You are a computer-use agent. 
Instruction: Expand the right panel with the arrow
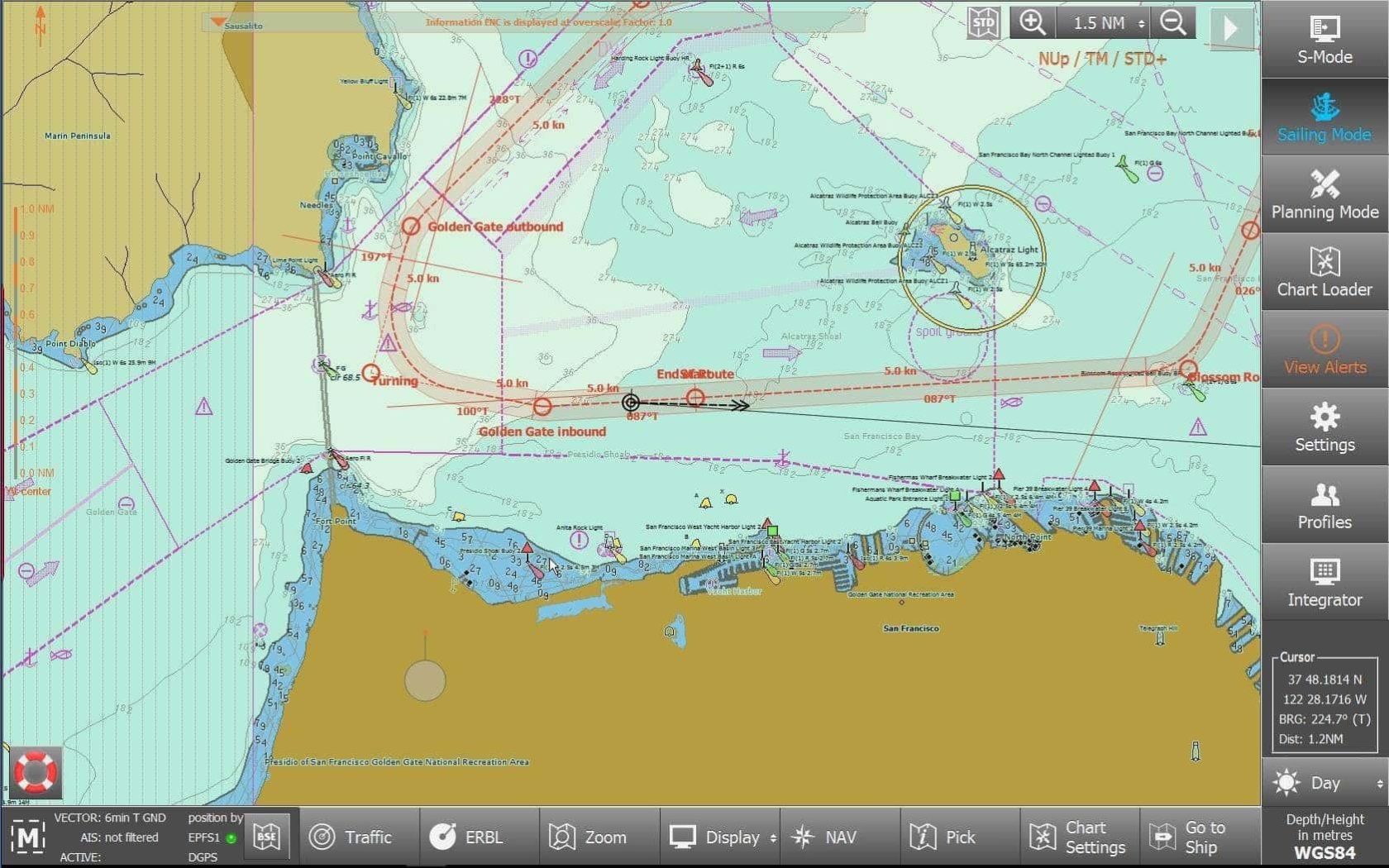tap(1233, 27)
